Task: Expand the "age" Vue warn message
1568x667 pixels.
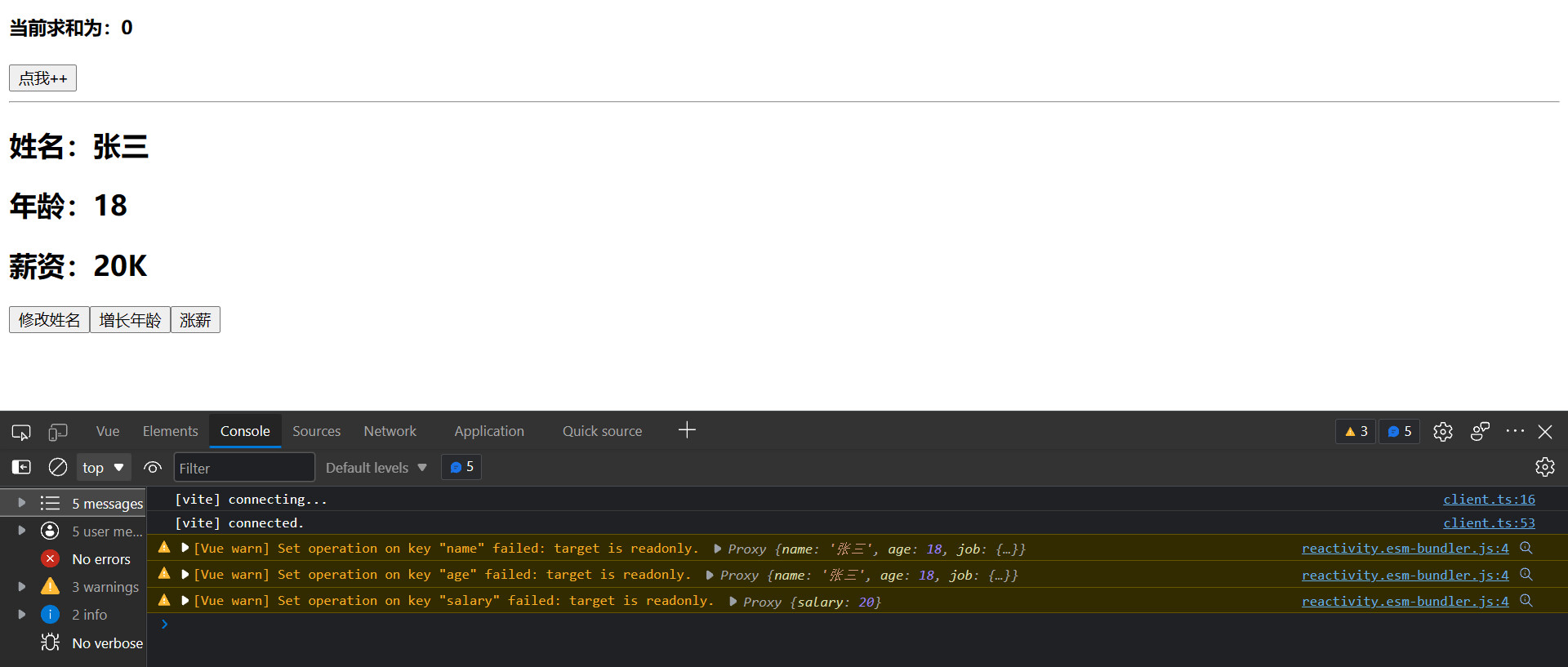Action: [185, 575]
